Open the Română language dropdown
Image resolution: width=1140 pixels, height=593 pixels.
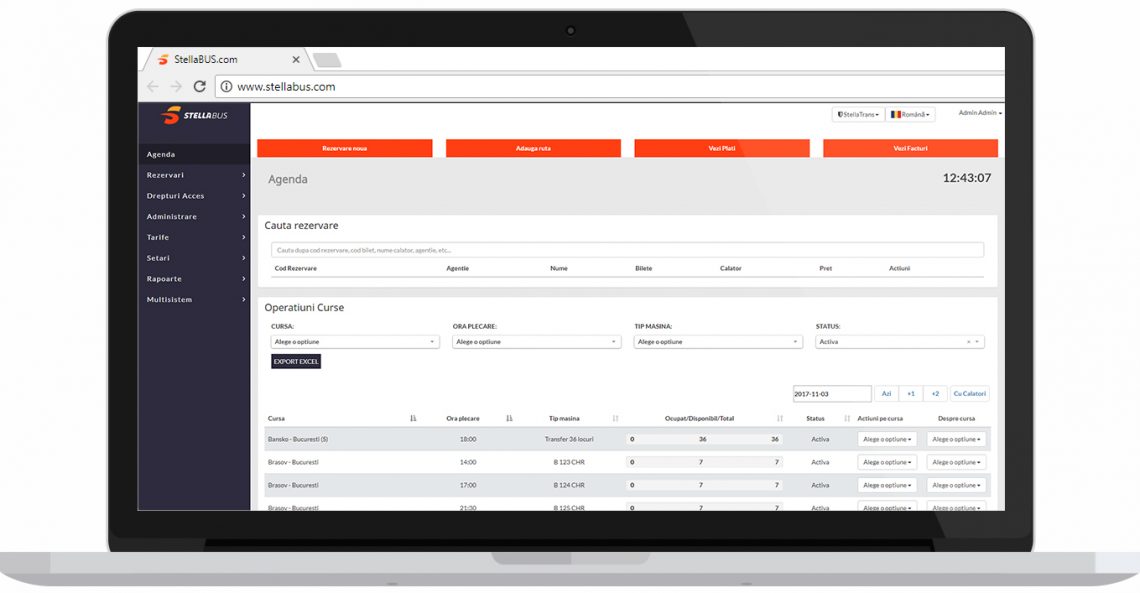click(910, 114)
